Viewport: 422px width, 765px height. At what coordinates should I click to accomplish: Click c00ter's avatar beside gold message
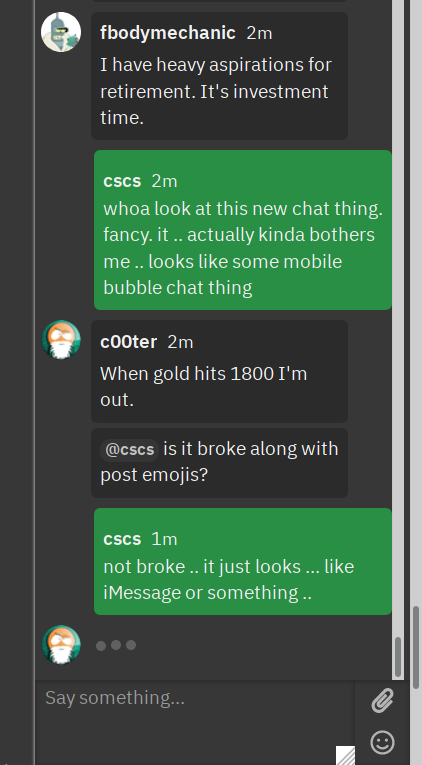[x=61, y=340]
